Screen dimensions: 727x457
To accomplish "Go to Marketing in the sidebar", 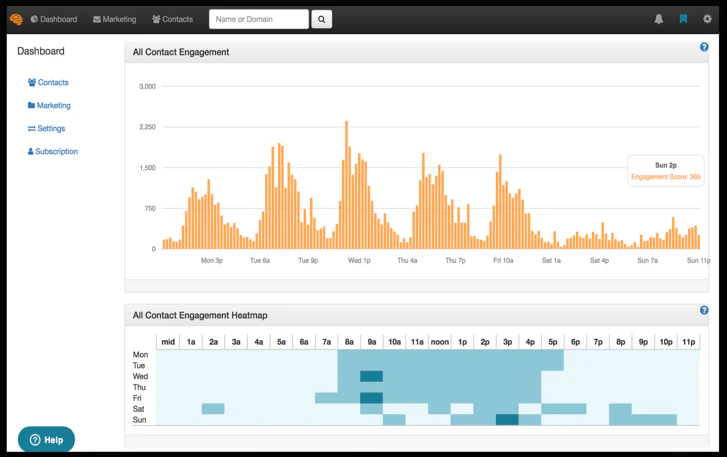I will coord(49,106).
